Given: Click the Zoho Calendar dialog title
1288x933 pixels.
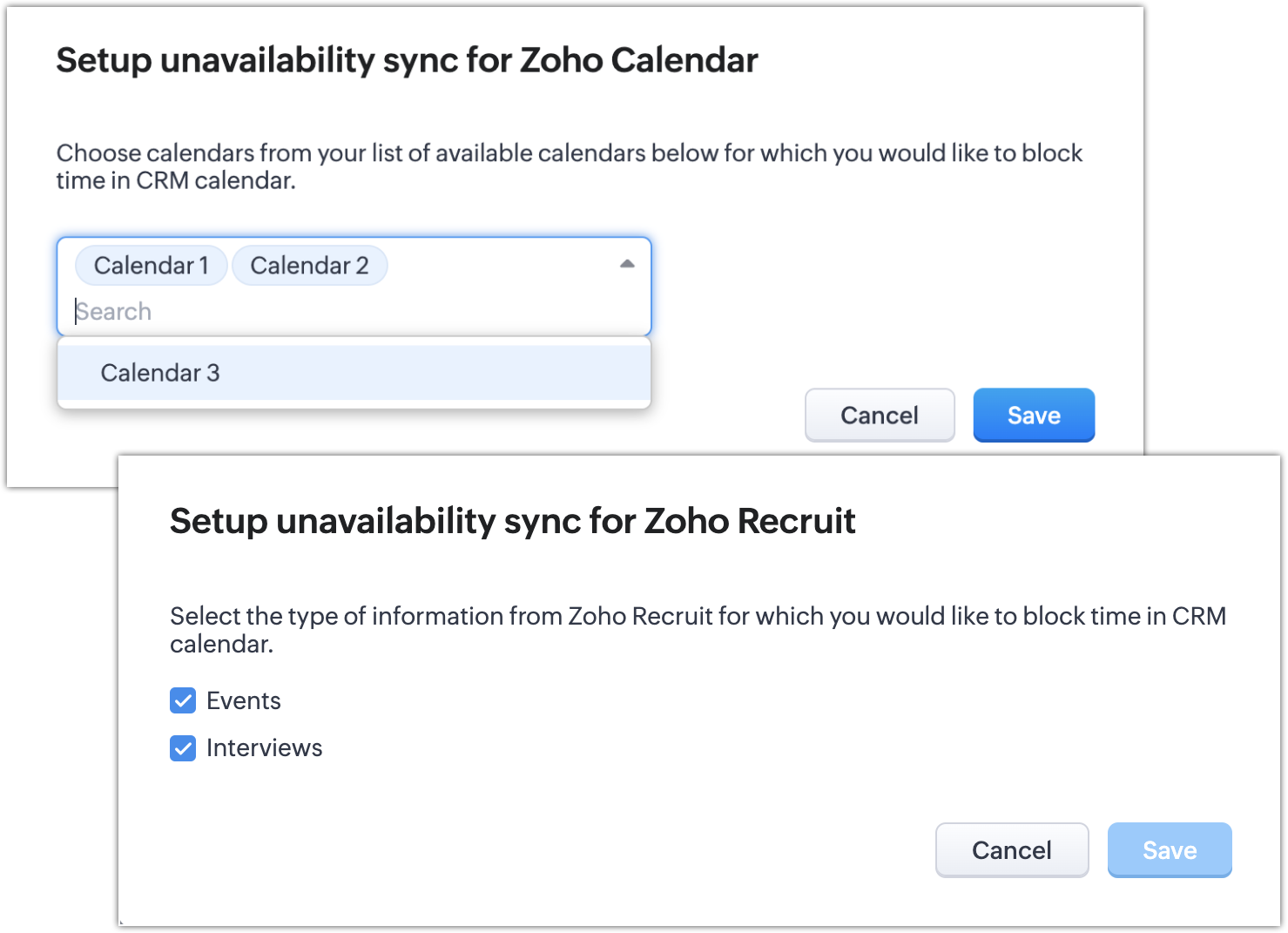Looking at the screenshot, I should point(407,61).
